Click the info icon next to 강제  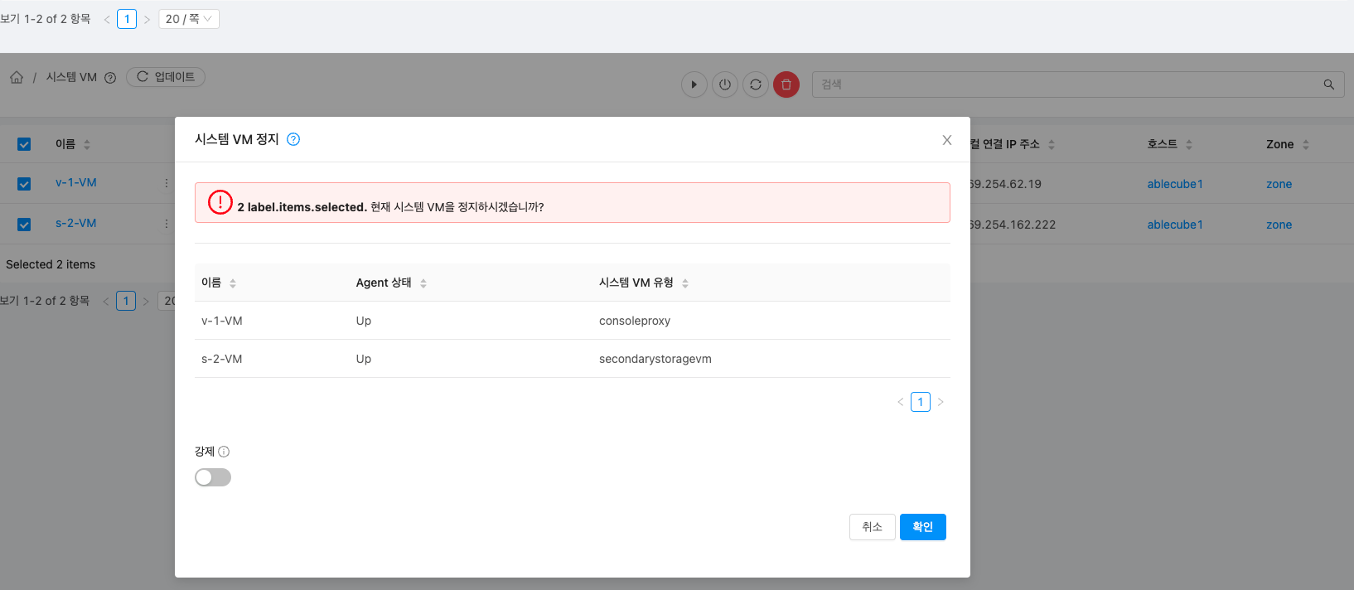coord(224,452)
